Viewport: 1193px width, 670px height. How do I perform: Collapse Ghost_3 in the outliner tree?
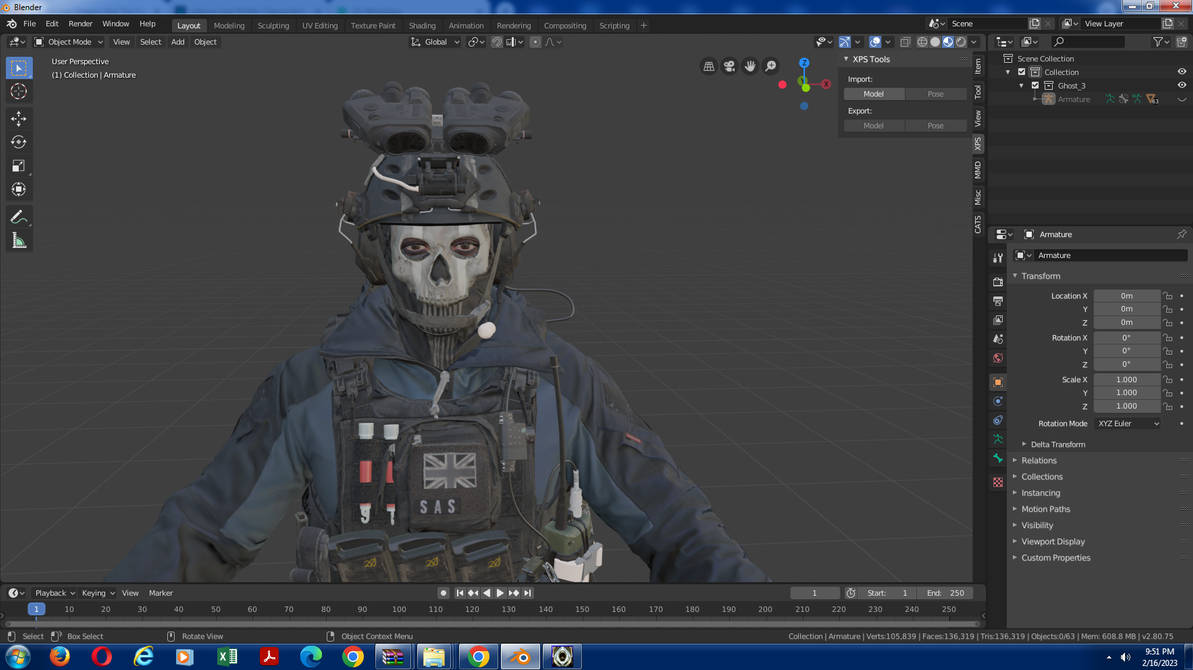tap(1022, 86)
